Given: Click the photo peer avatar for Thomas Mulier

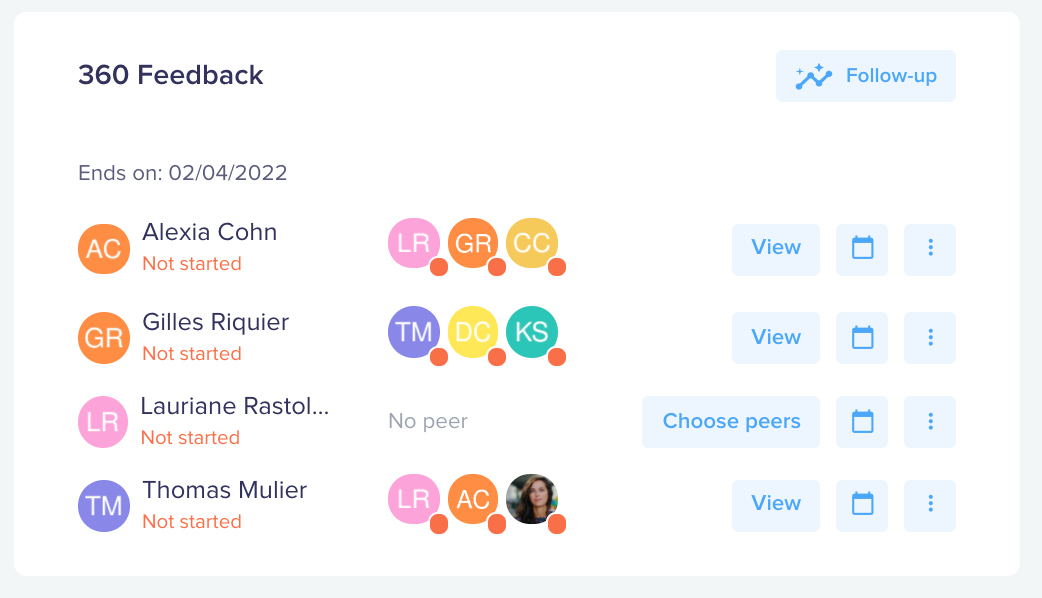Looking at the screenshot, I should pos(532,499).
